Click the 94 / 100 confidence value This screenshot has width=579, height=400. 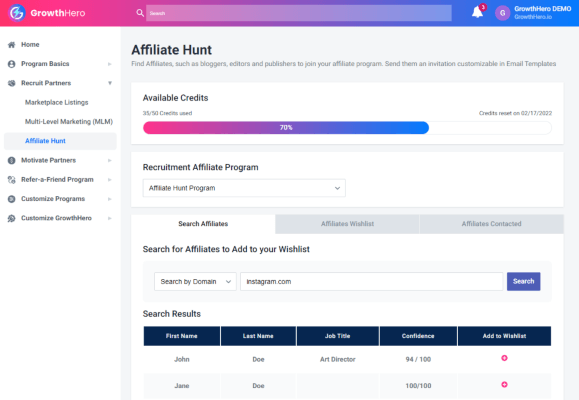point(418,359)
